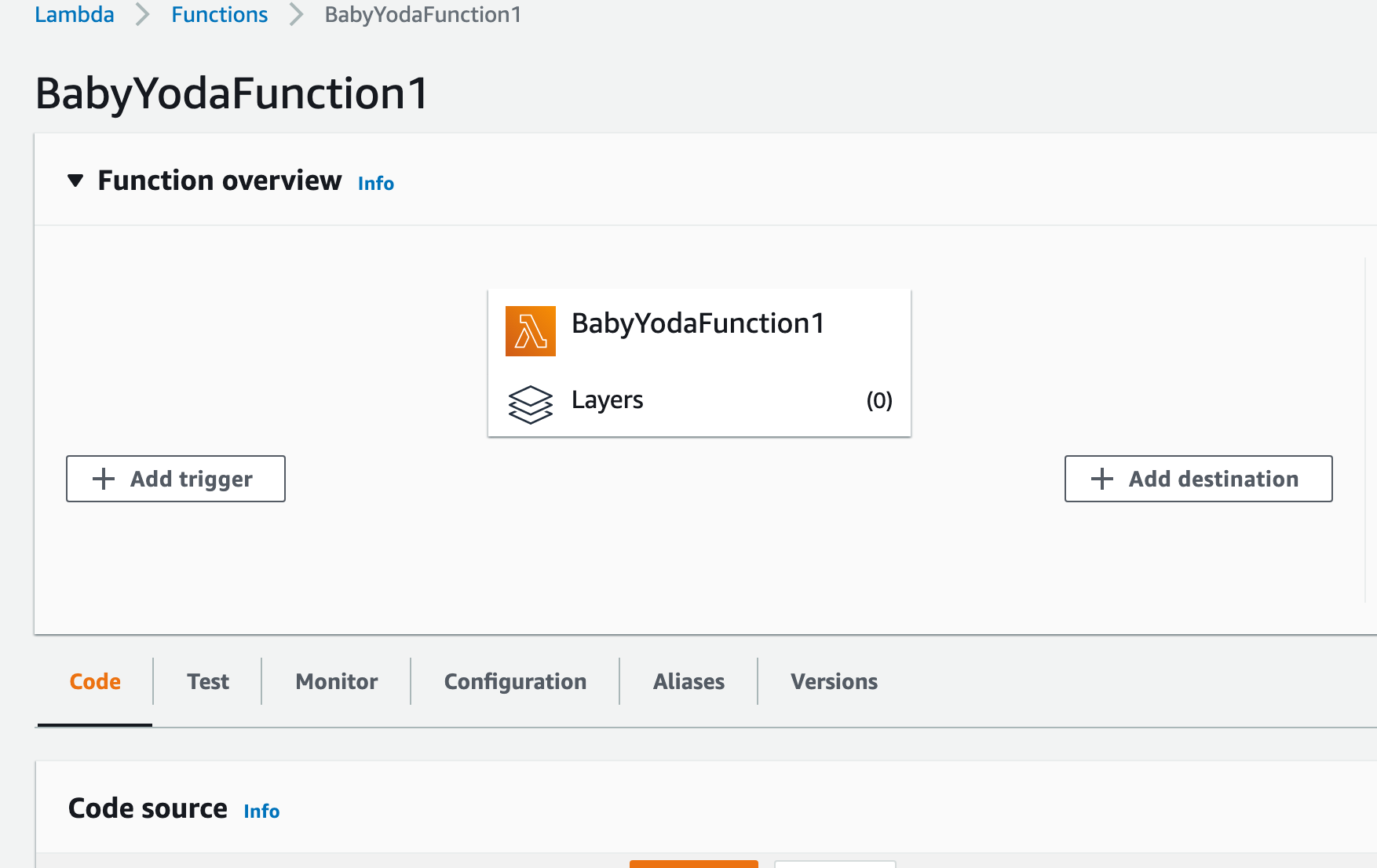Image resolution: width=1377 pixels, height=868 pixels.
Task: Open the Versions tab
Action: click(834, 681)
